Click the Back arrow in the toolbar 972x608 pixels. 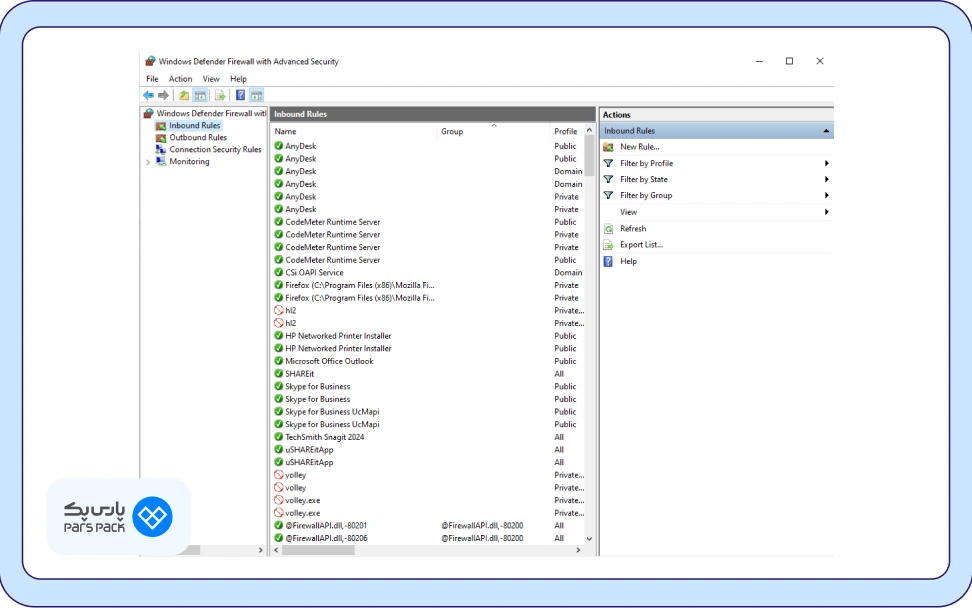(x=148, y=95)
